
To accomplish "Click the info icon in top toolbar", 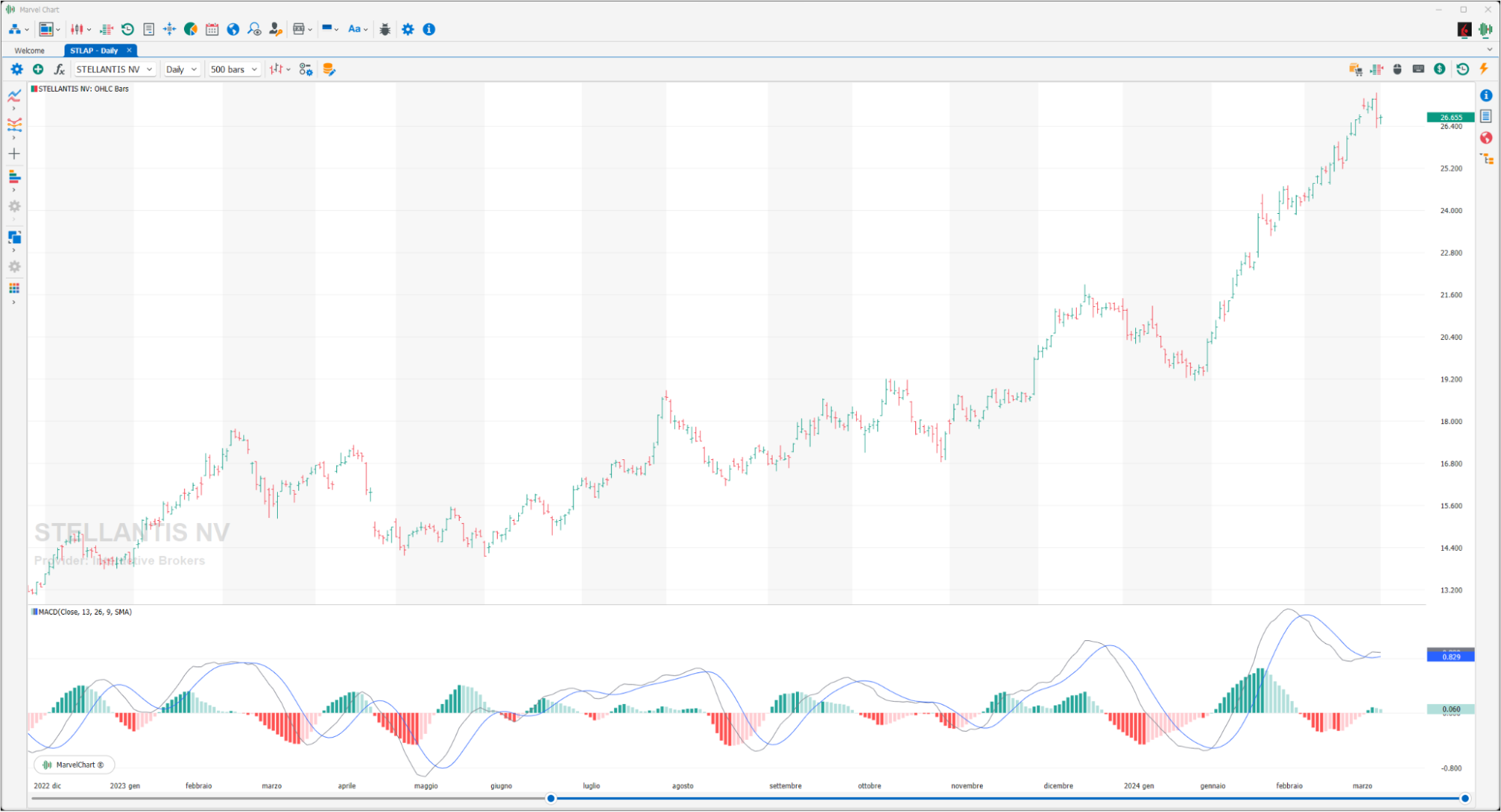I will pos(429,29).
